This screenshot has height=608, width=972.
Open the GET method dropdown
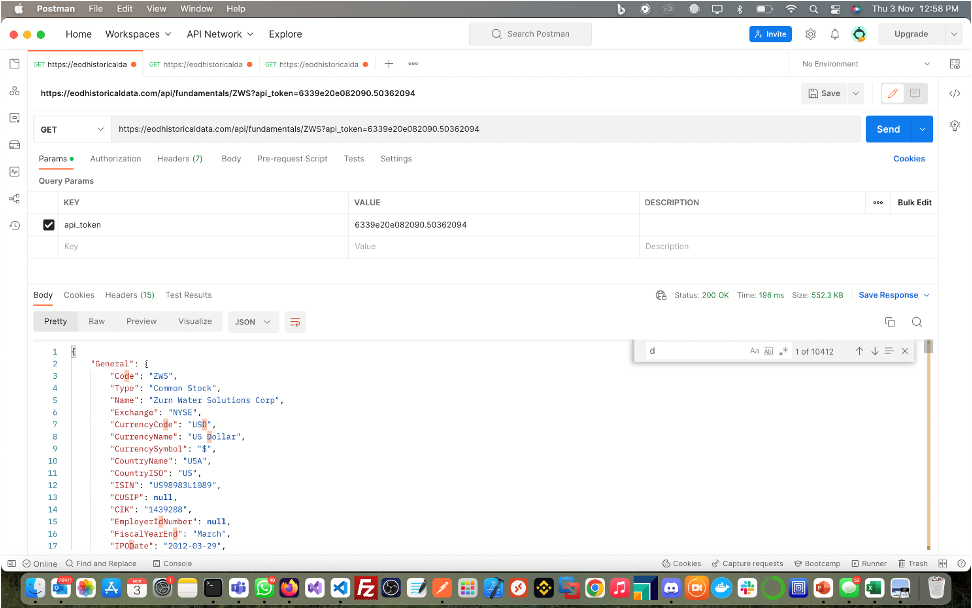coord(70,129)
